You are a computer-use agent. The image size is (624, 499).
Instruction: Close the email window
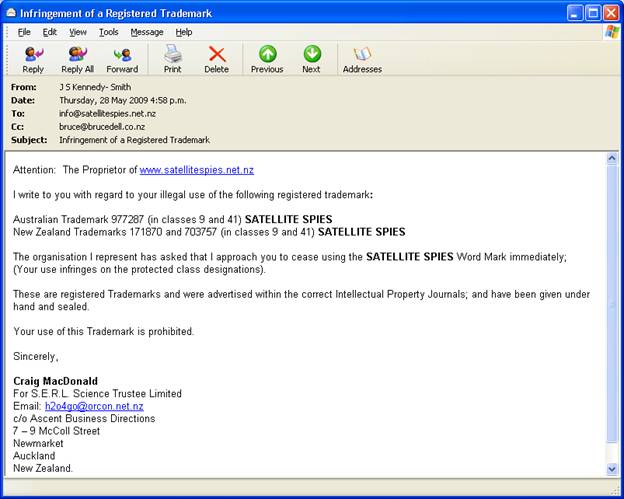point(611,13)
